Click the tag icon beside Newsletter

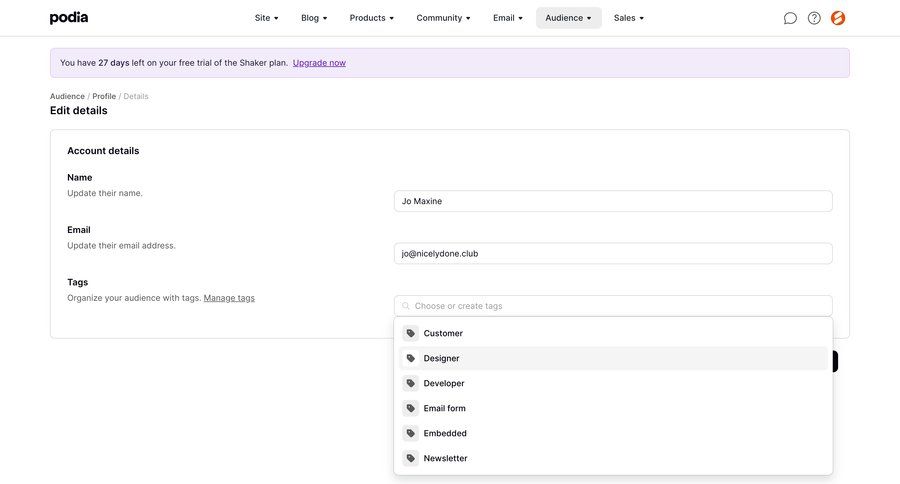pyautogui.click(x=410, y=458)
